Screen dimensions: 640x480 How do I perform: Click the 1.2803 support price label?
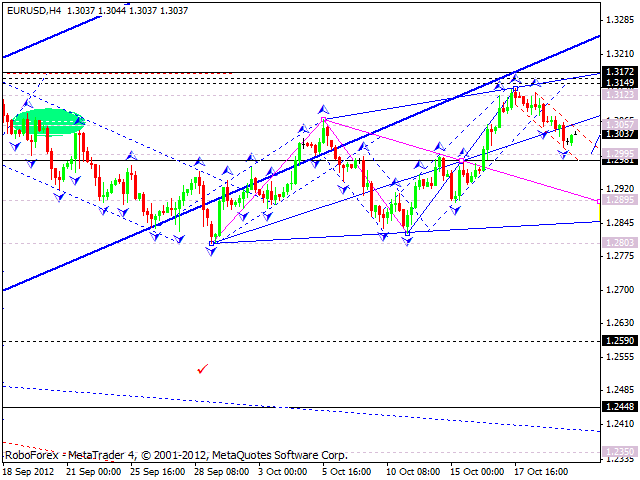619,242
